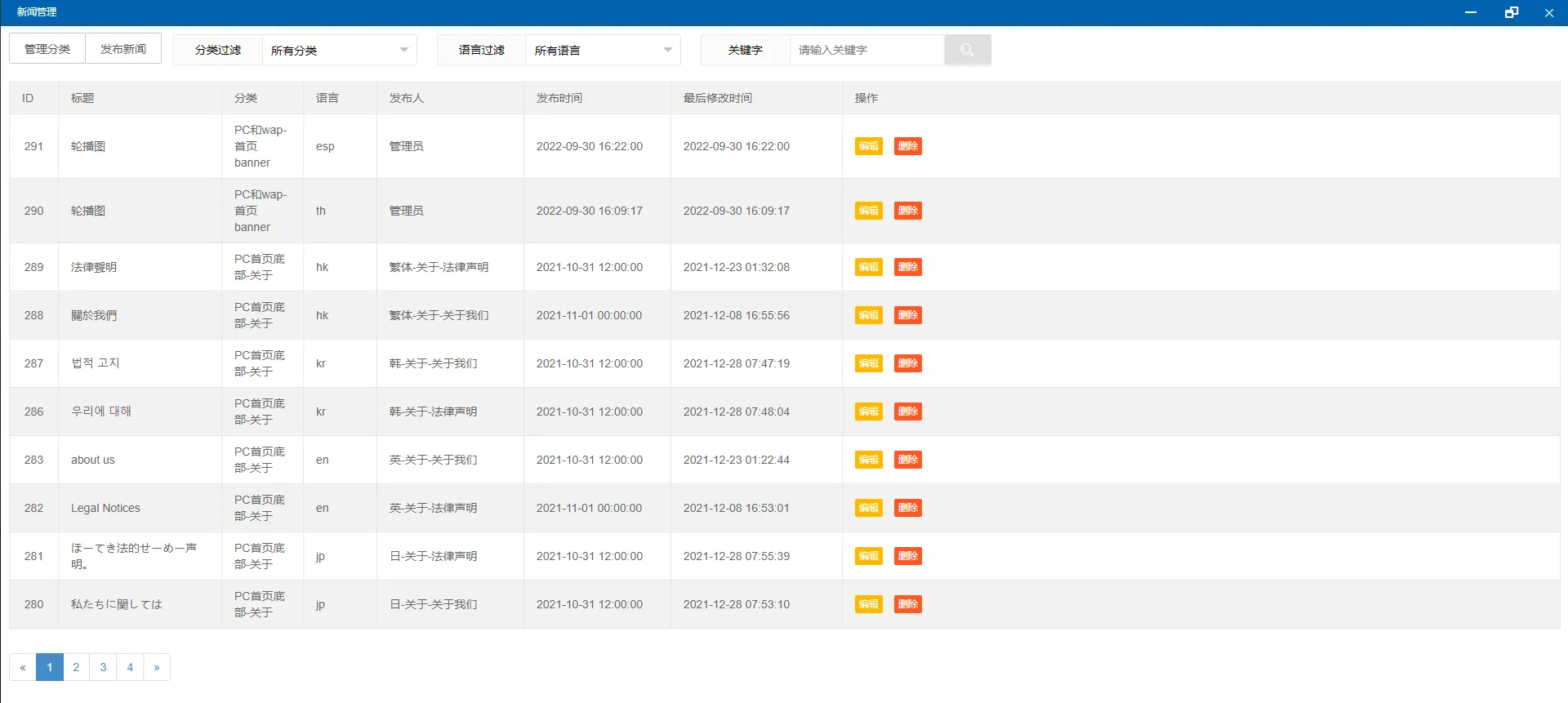Delete the 'Legal Notices' news entry

907,508
